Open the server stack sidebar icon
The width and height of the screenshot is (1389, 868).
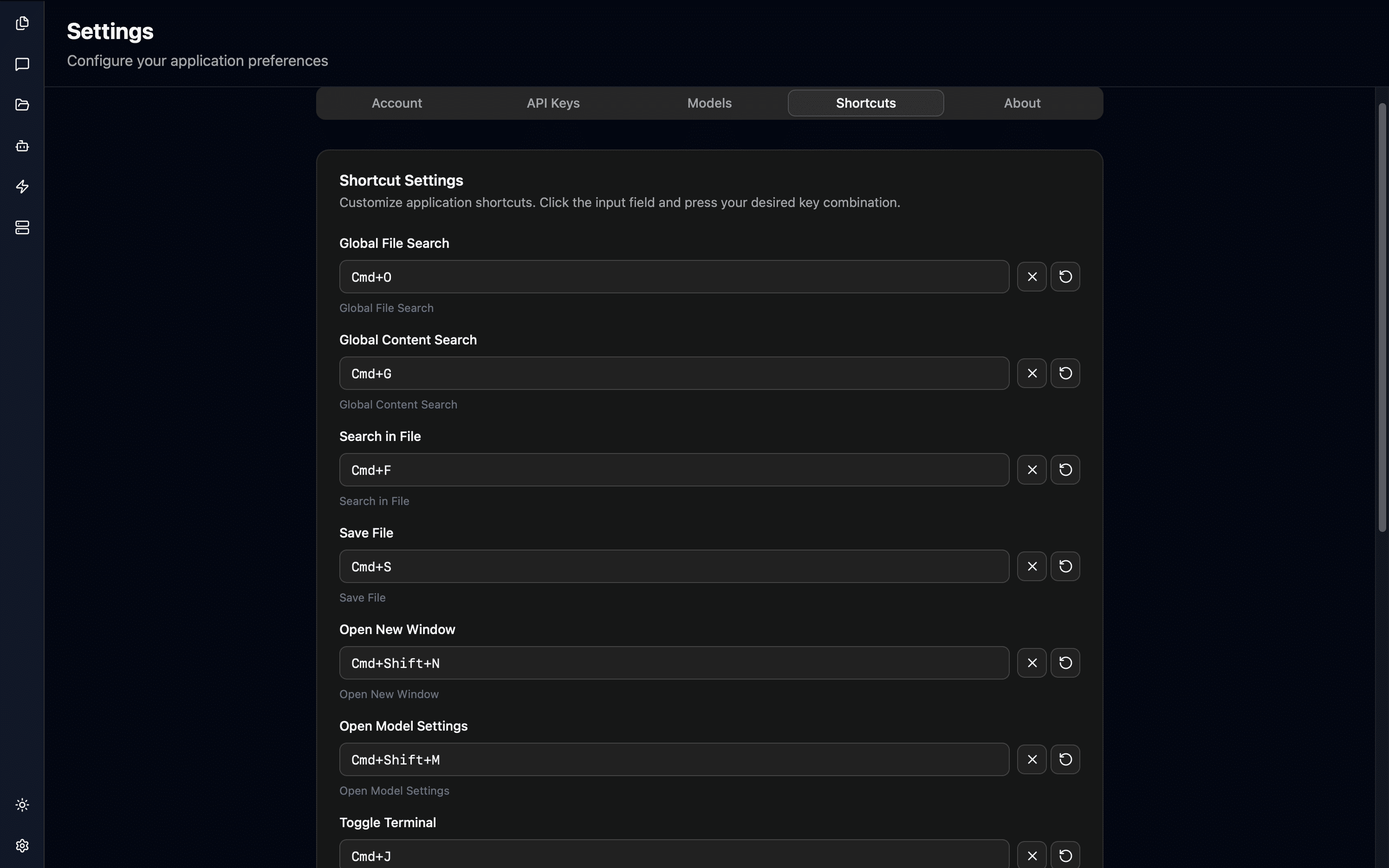coord(22,227)
